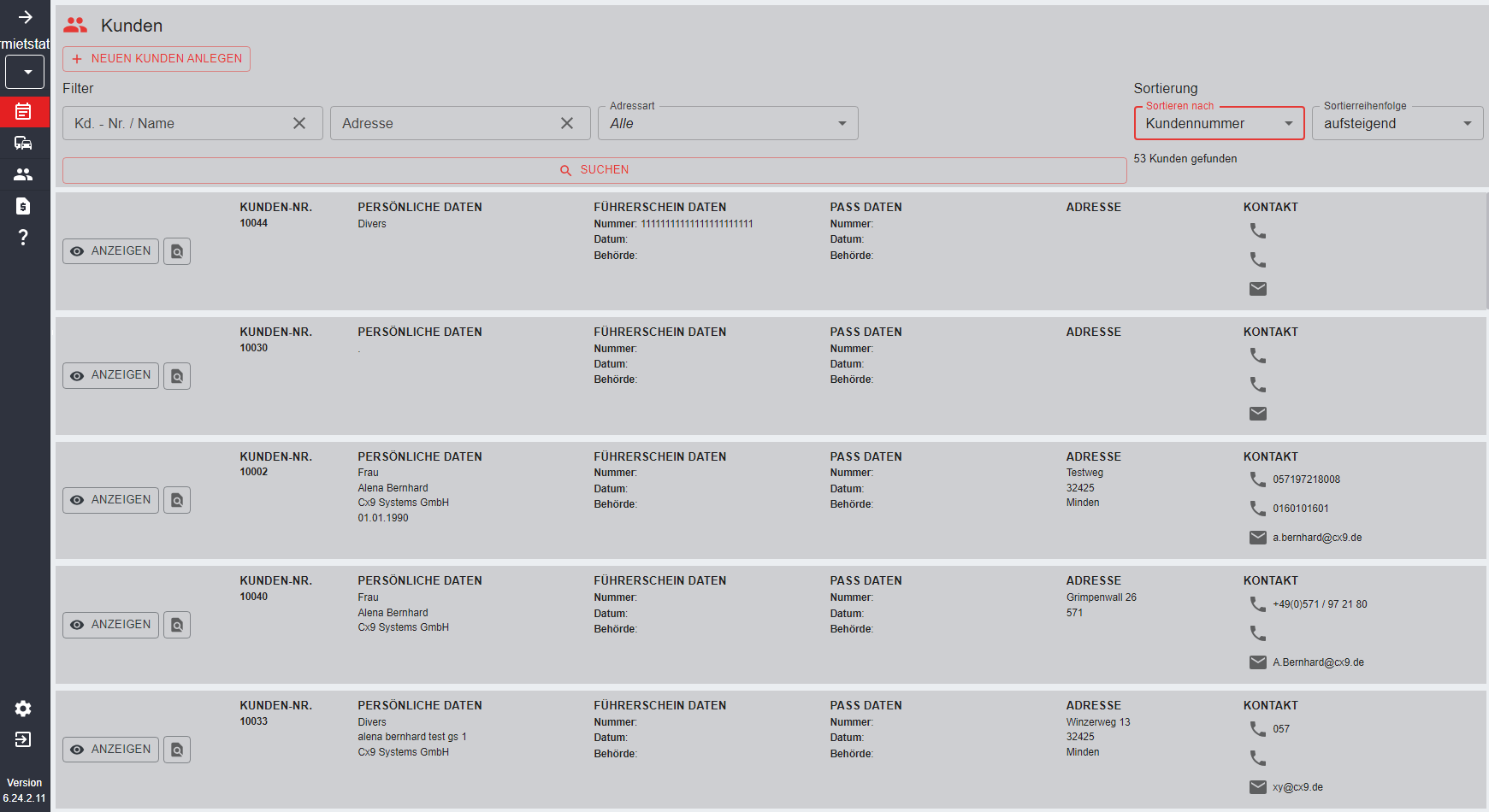Viewport: 1489px width, 812px height.
Task: Open the settings gear in the sidebar
Action: (x=23, y=709)
